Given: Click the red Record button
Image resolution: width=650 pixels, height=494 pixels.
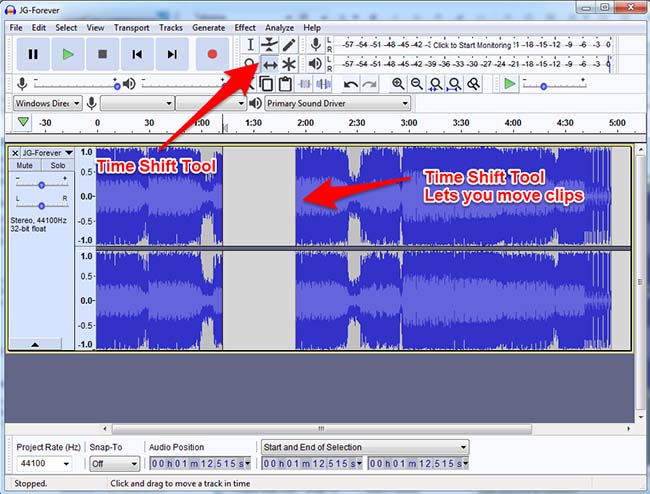Looking at the screenshot, I should tap(212, 54).
